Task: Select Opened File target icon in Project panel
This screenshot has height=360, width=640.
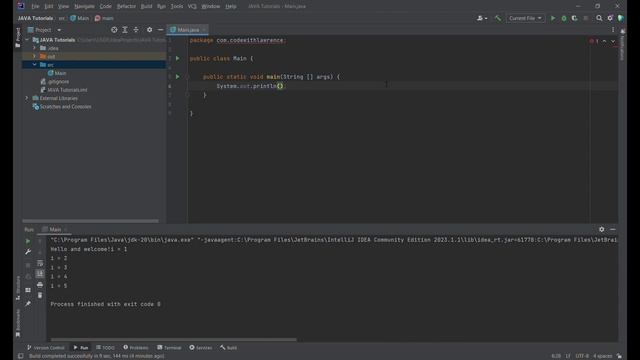Action: tap(114, 30)
